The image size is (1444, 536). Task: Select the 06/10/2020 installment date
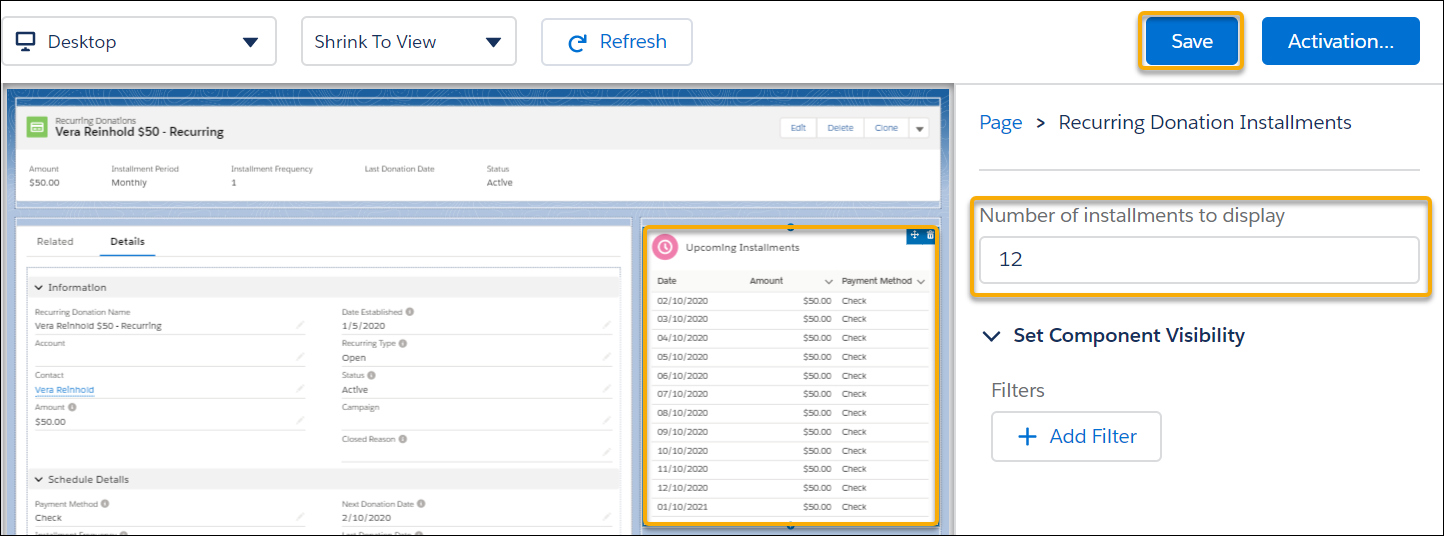682,376
